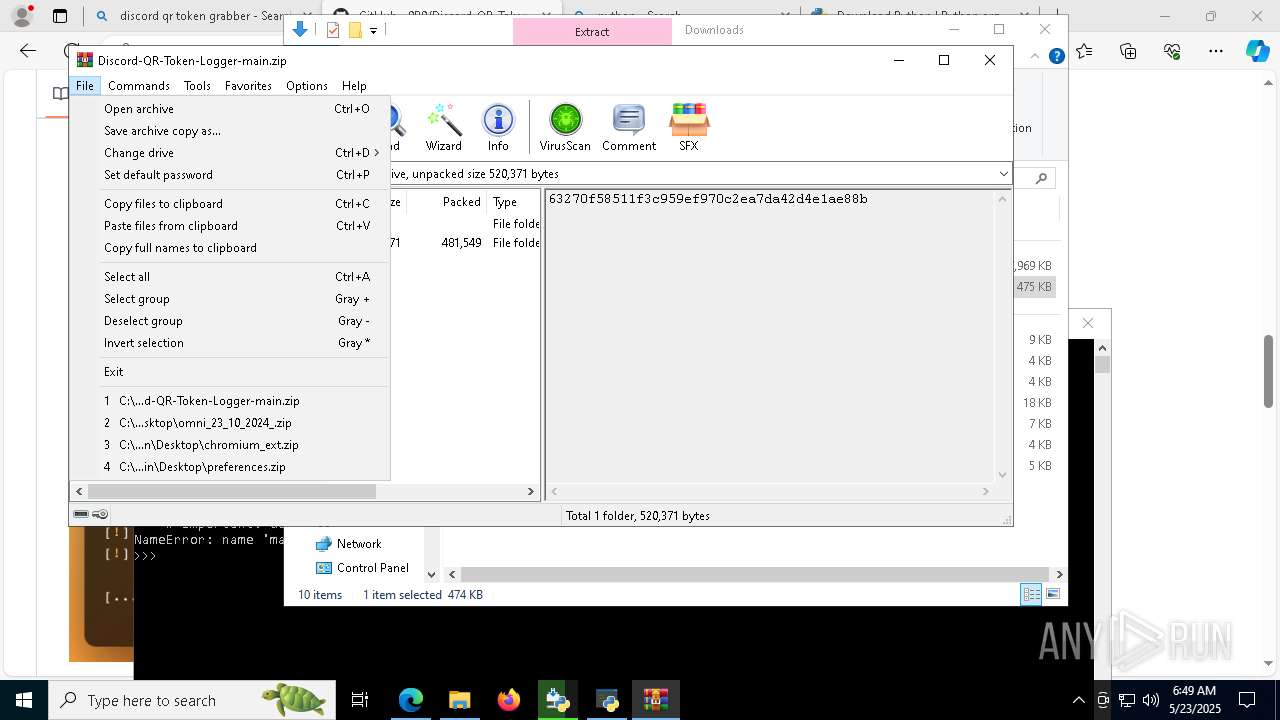Click the SFX toolbar icon
The height and width of the screenshot is (720, 1280).
click(689, 127)
